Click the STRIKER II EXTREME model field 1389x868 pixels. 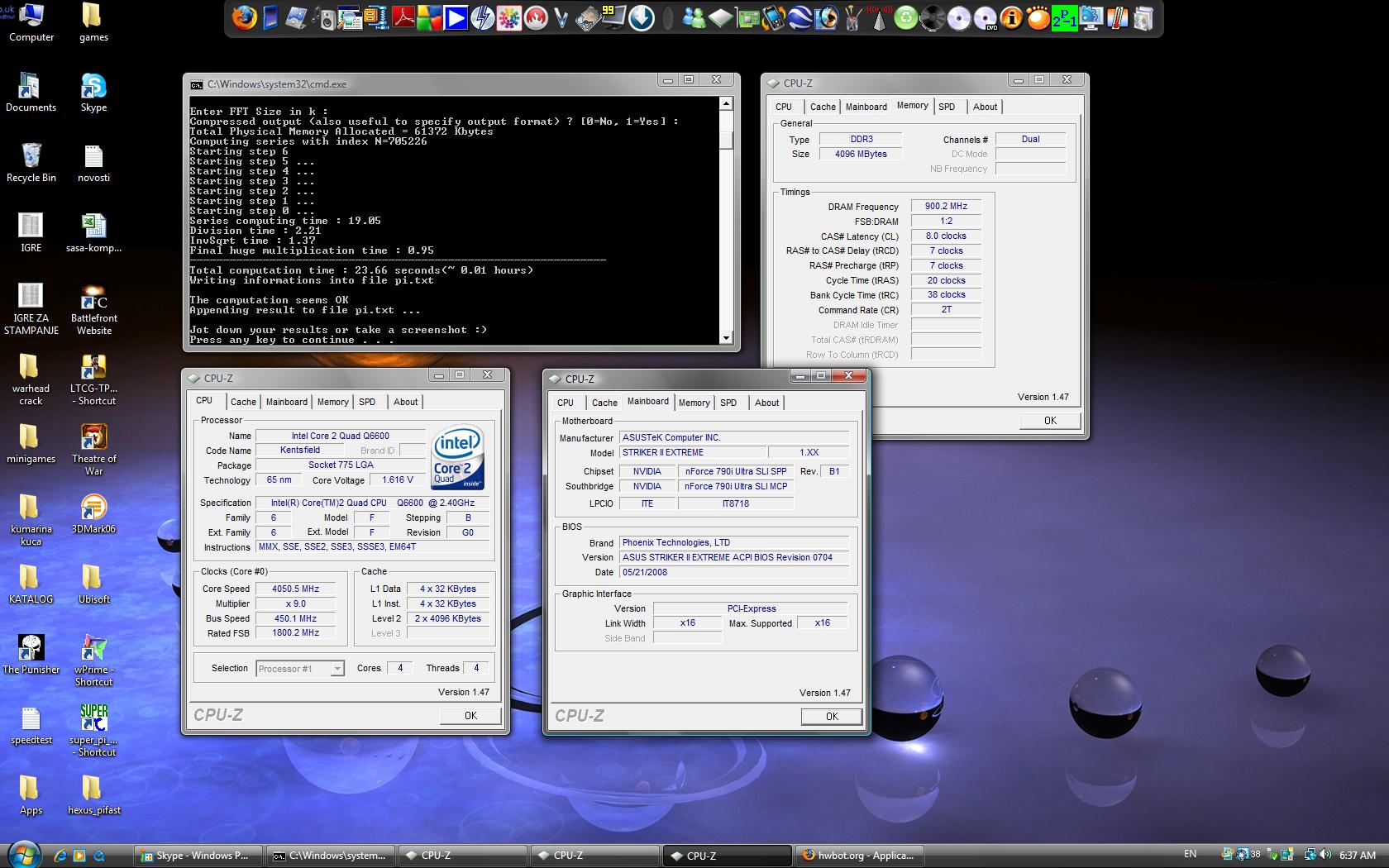[691, 452]
